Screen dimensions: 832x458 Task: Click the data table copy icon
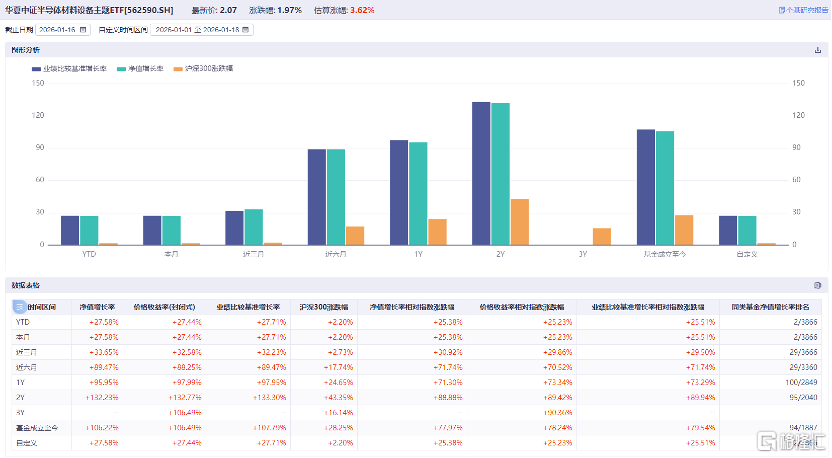pyautogui.click(x=818, y=286)
